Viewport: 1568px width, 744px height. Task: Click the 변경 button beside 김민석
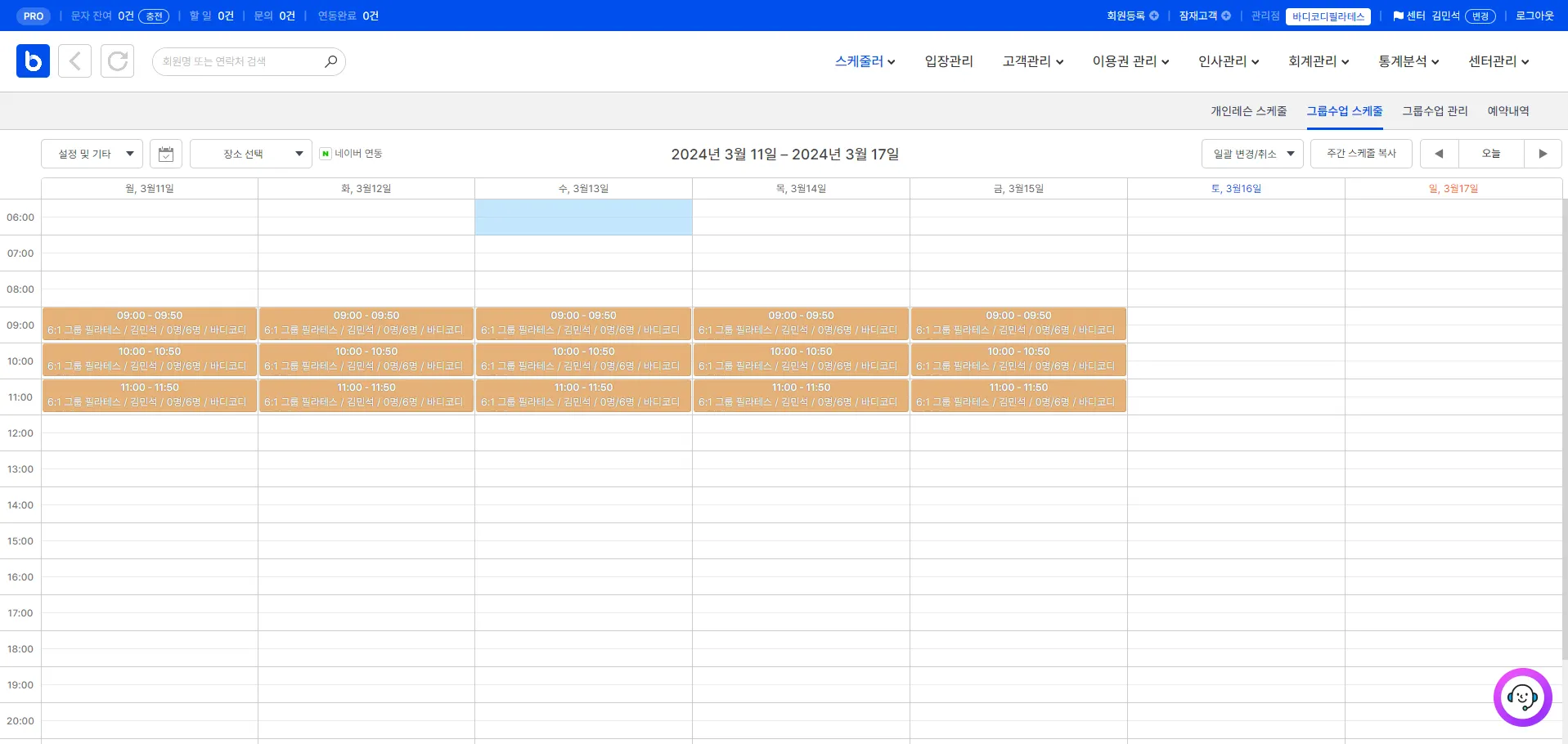point(1480,16)
